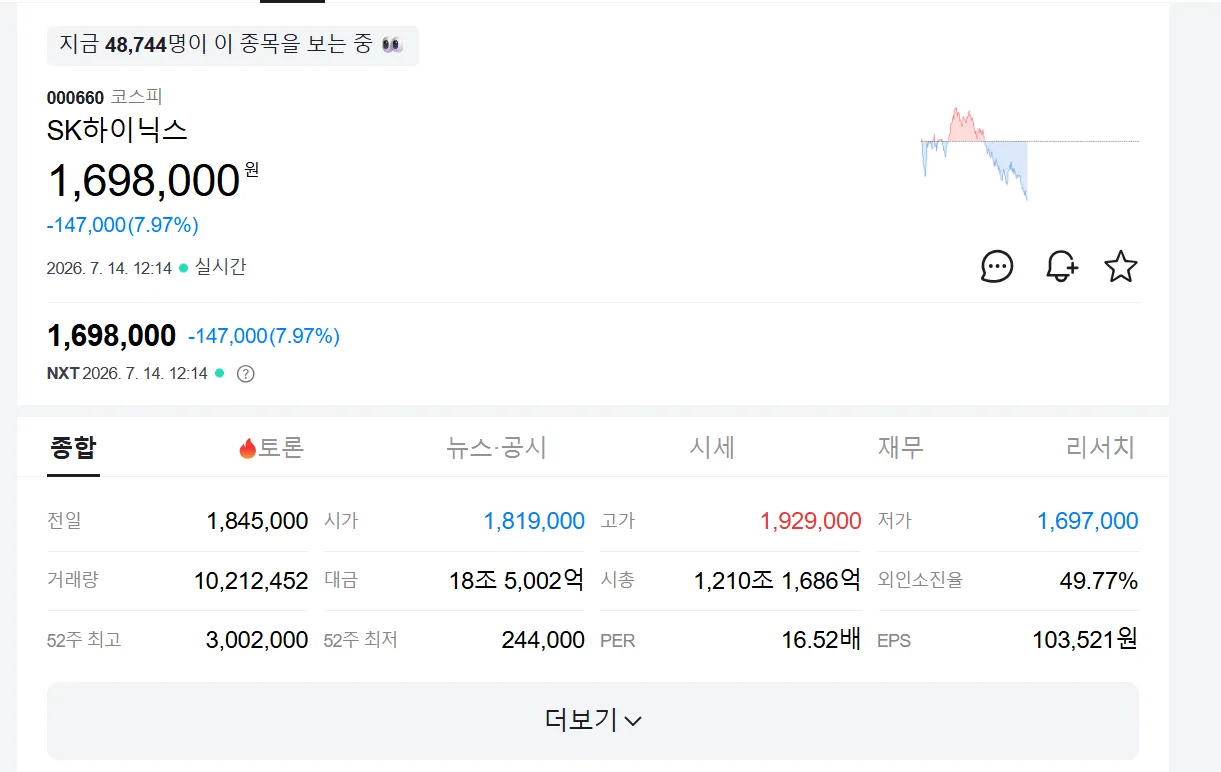
Task: Go to the 시세 tab
Action: pyautogui.click(x=712, y=447)
